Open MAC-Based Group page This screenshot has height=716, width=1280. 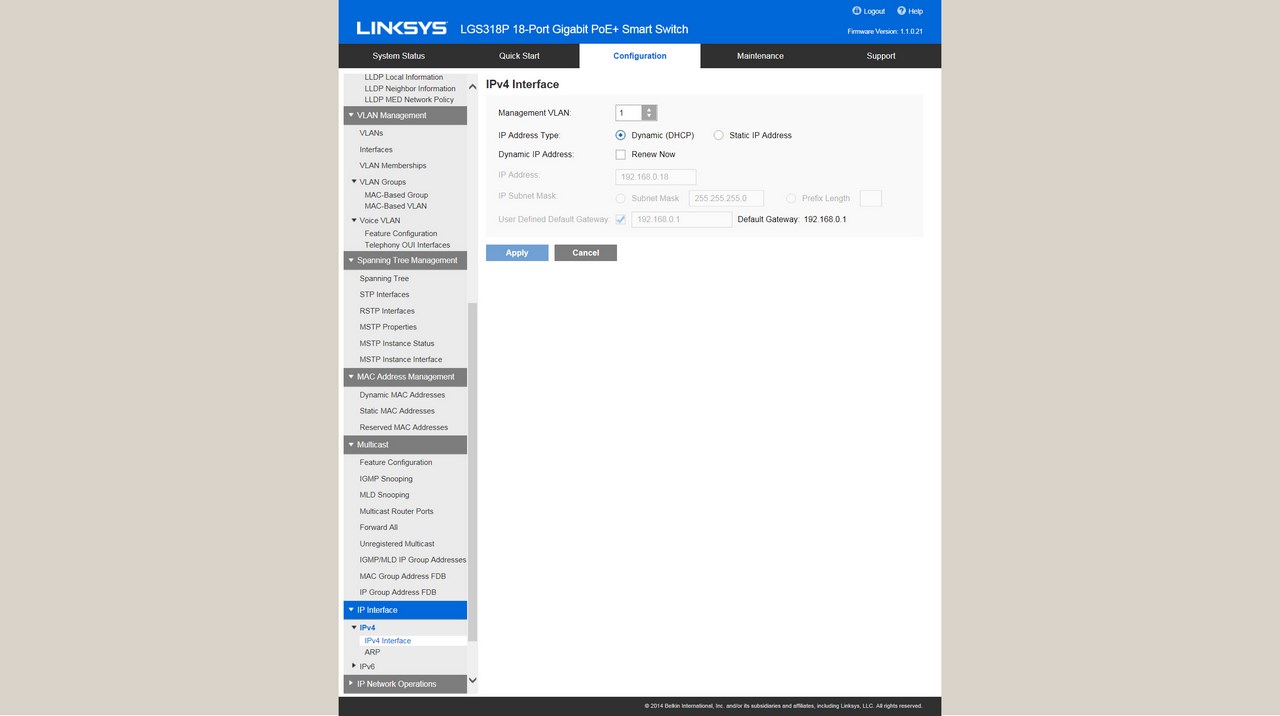coord(396,195)
